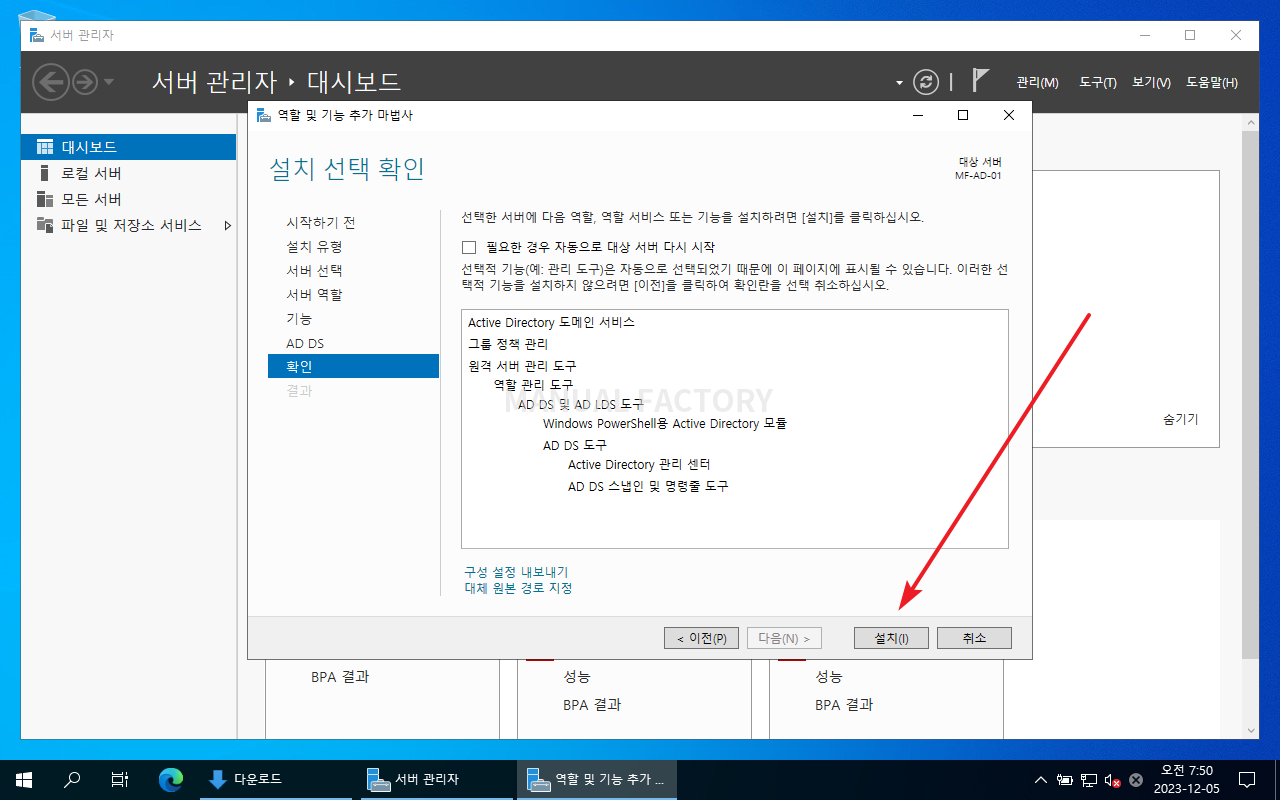This screenshot has height=800, width=1280.
Task: Click the 설치(I) button
Action: 891,638
